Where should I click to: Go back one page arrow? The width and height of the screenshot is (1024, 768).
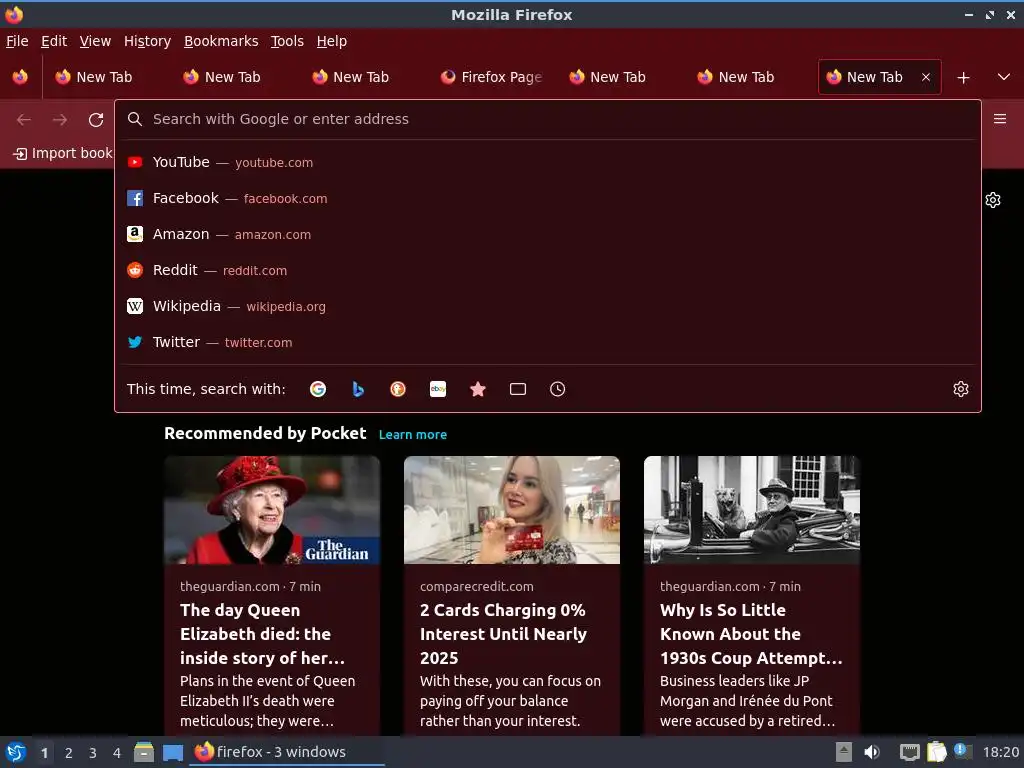[x=24, y=120]
